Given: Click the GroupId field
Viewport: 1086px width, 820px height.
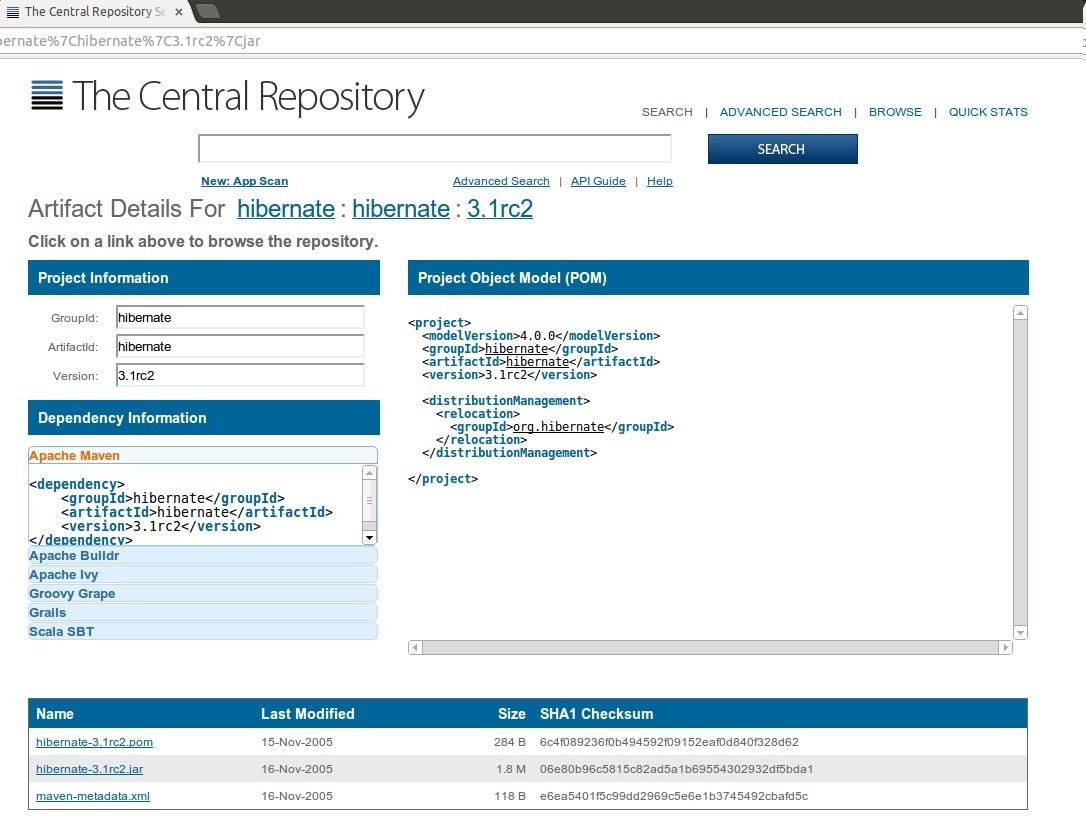Looking at the screenshot, I should [x=240, y=318].
